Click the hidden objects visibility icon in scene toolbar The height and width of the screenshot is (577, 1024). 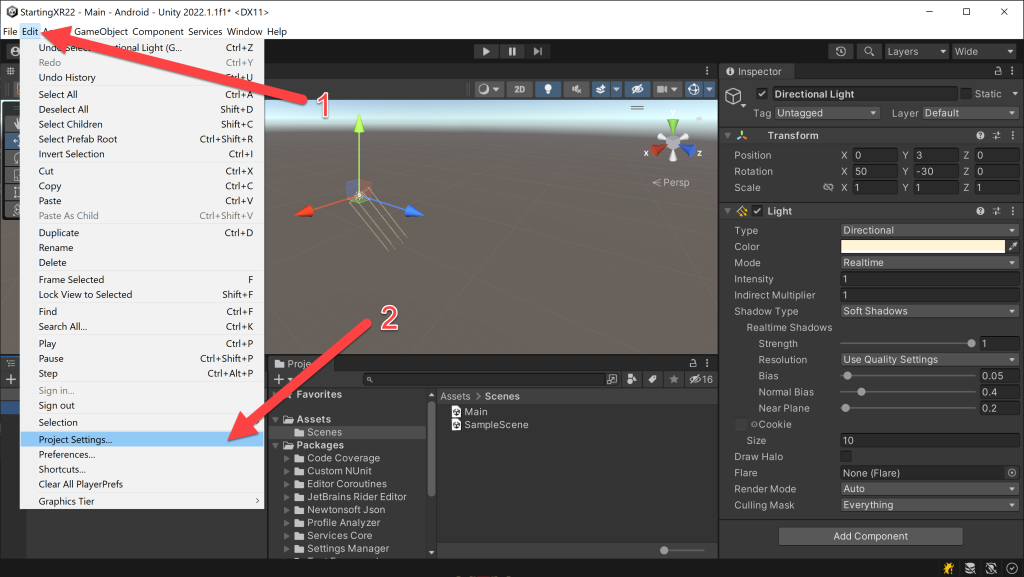637,89
